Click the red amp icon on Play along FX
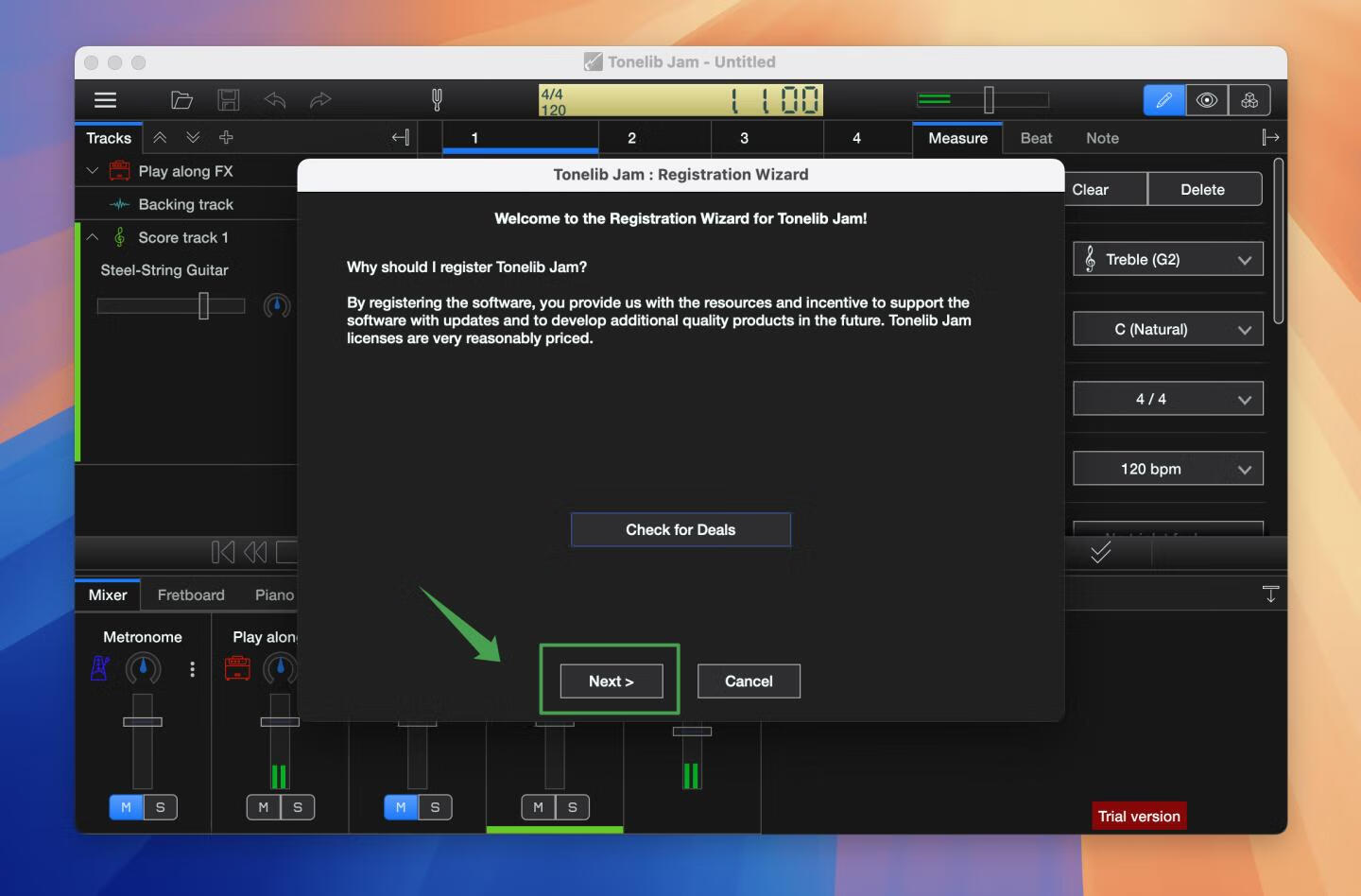1361x896 pixels. click(x=119, y=171)
